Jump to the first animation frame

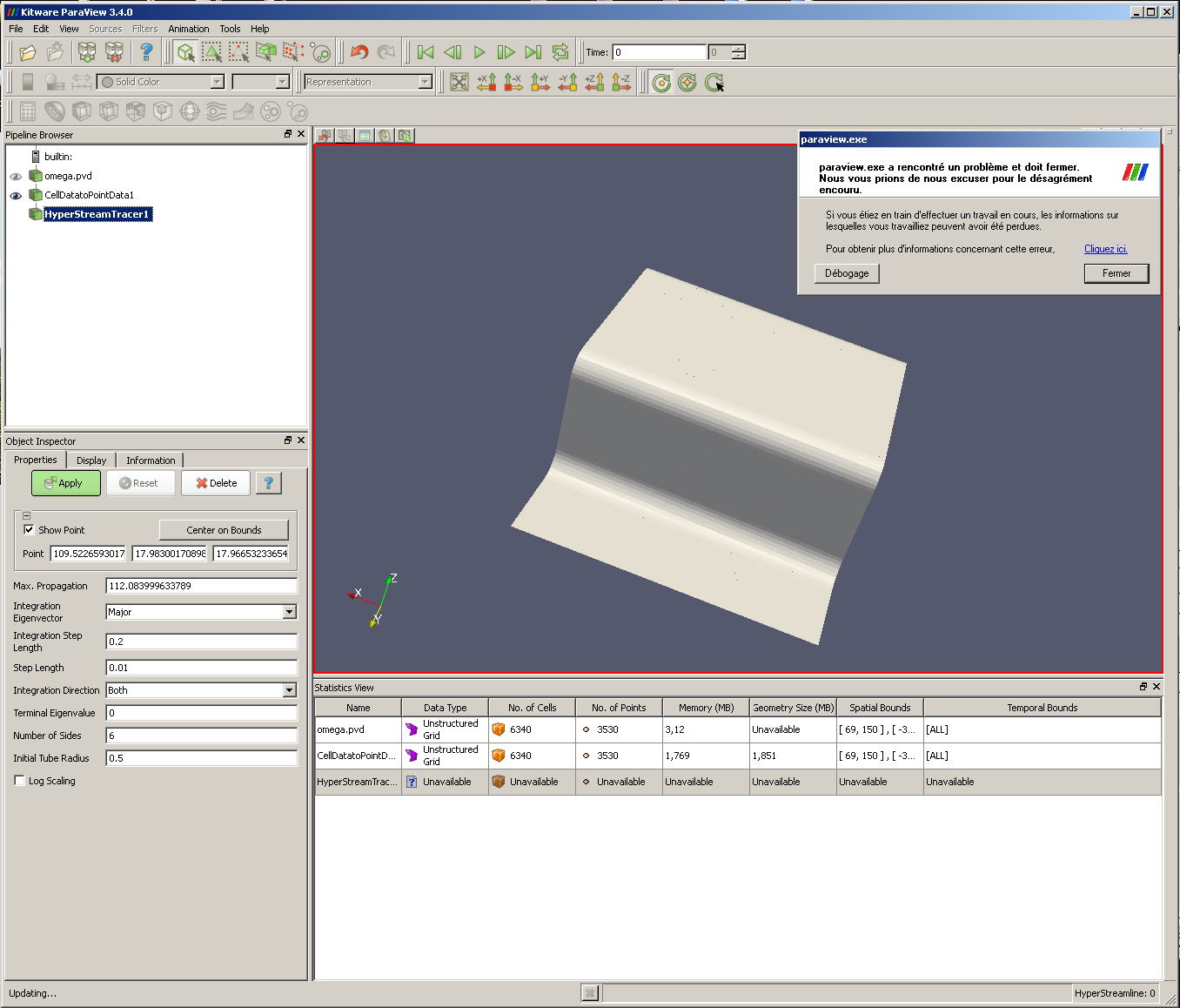click(426, 52)
